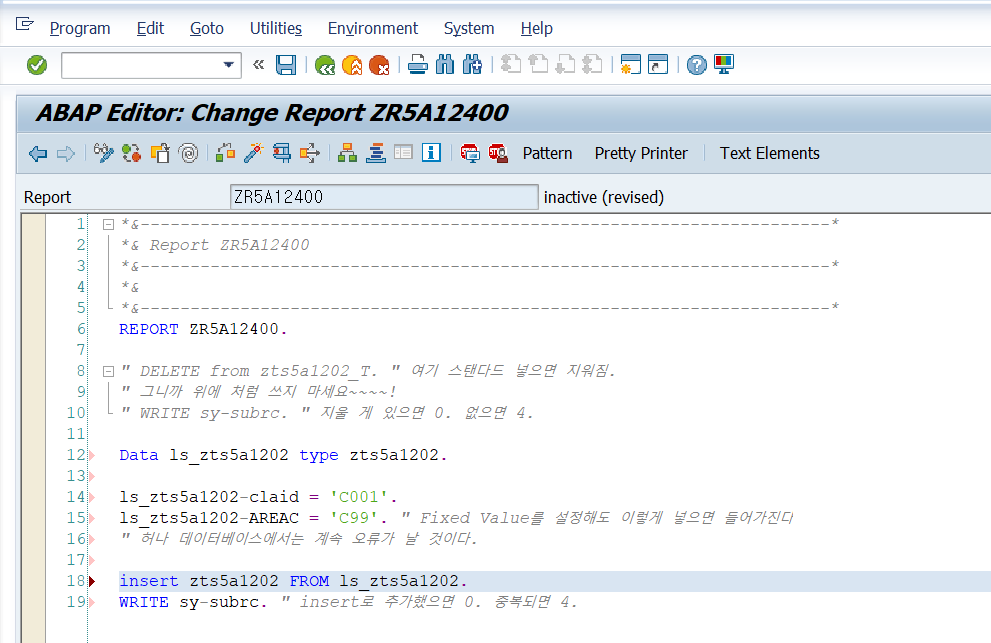Click the Pretty Printer button

(641, 154)
